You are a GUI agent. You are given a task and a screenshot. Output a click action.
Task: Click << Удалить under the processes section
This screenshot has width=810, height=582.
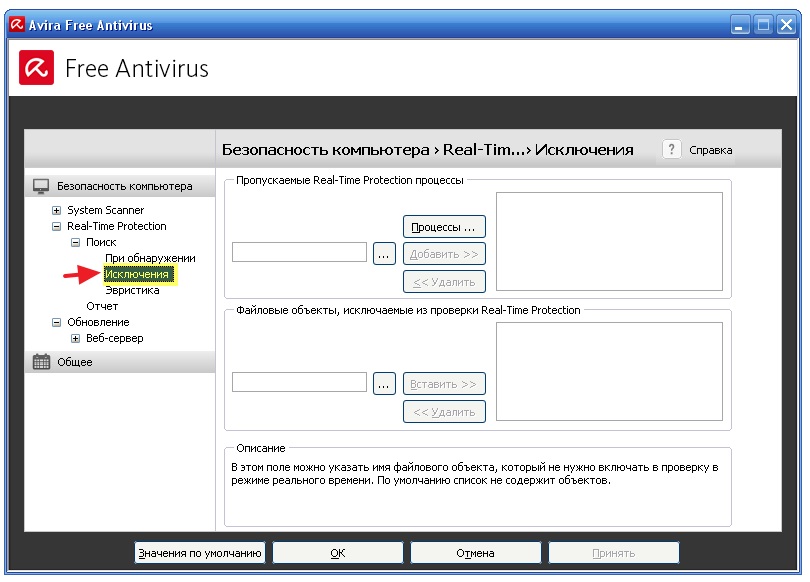(x=444, y=282)
